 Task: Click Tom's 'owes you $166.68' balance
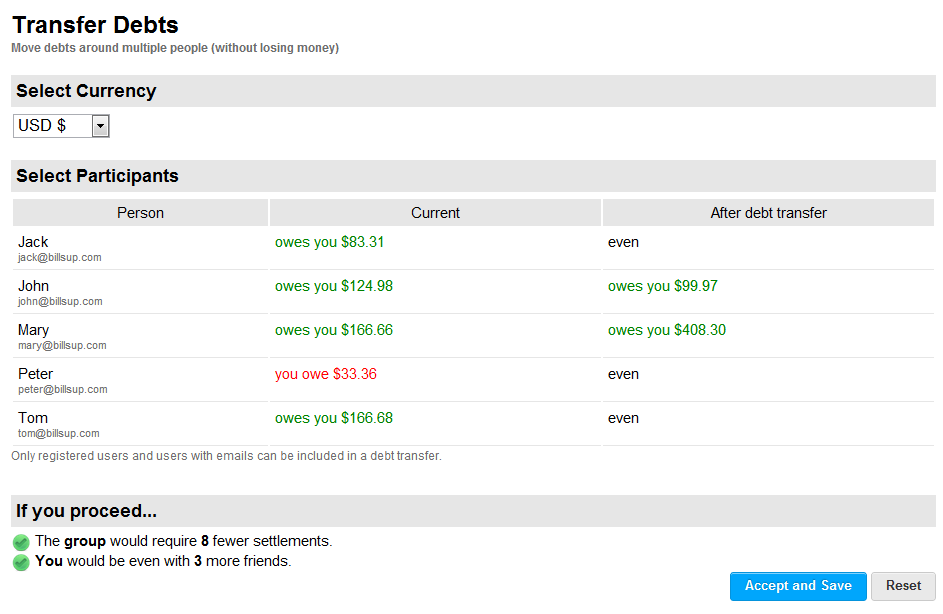tap(333, 418)
